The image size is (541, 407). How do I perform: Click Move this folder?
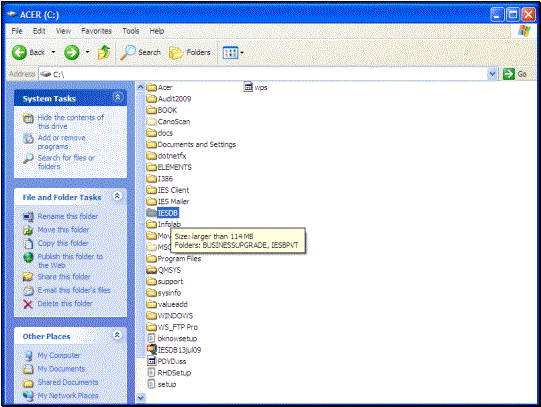(x=63, y=230)
